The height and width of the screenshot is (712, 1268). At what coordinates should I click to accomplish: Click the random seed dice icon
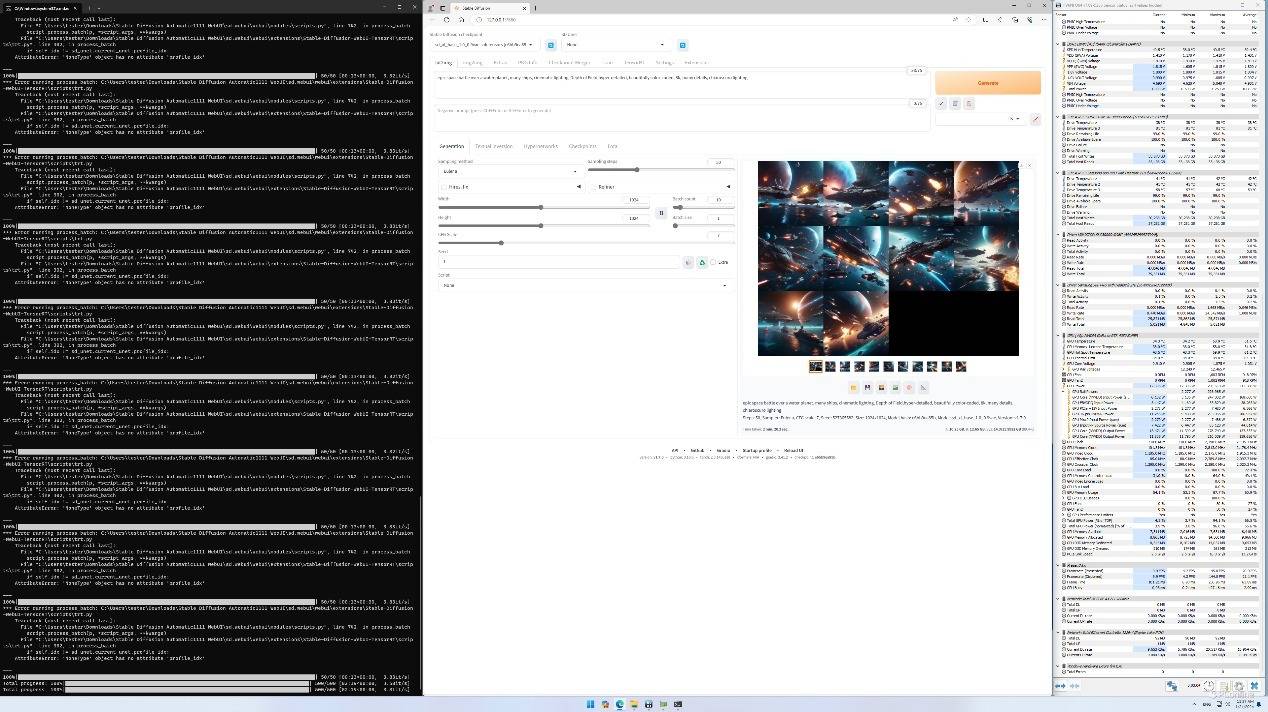tap(688, 262)
